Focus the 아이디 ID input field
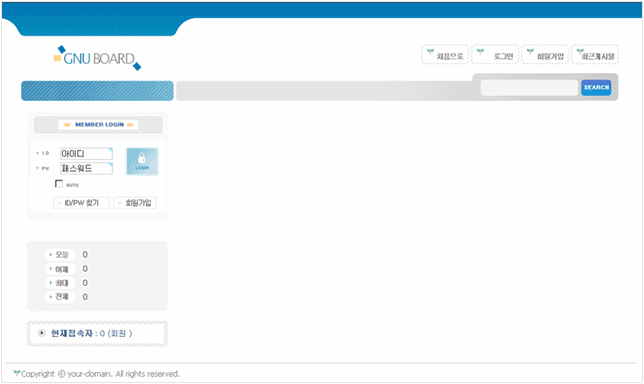This screenshot has height=384, width=644. (x=86, y=154)
